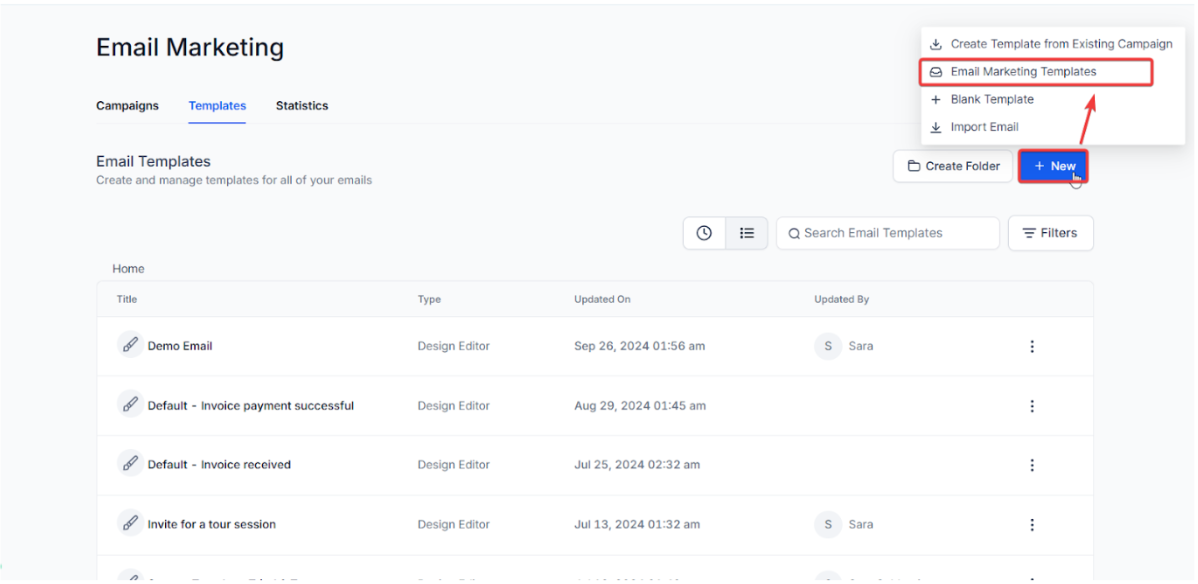
Task: Click the edit icon next to Invoice received
Action: [130, 464]
